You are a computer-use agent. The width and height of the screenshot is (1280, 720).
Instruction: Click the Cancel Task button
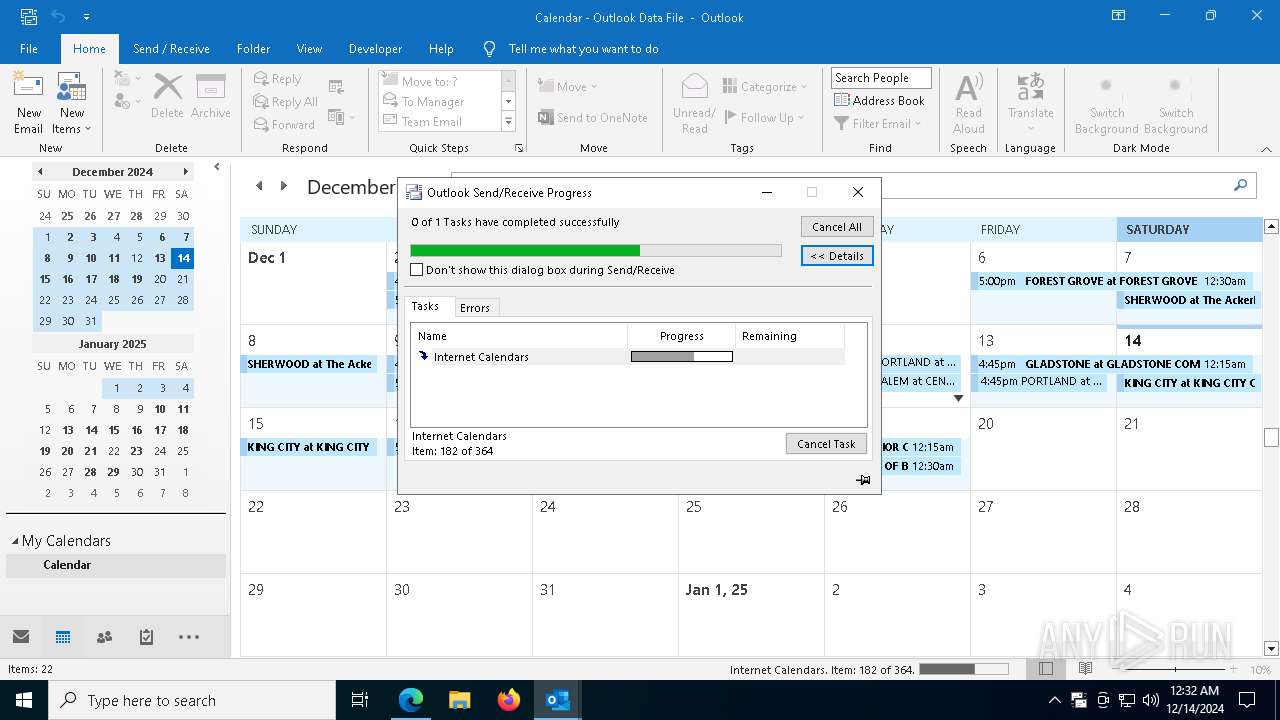[826, 444]
